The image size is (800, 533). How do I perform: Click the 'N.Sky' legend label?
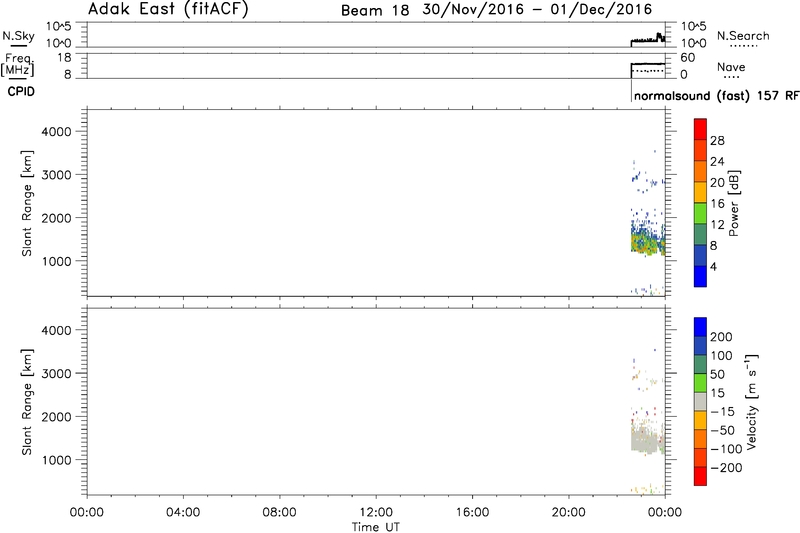click(x=18, y=36)
